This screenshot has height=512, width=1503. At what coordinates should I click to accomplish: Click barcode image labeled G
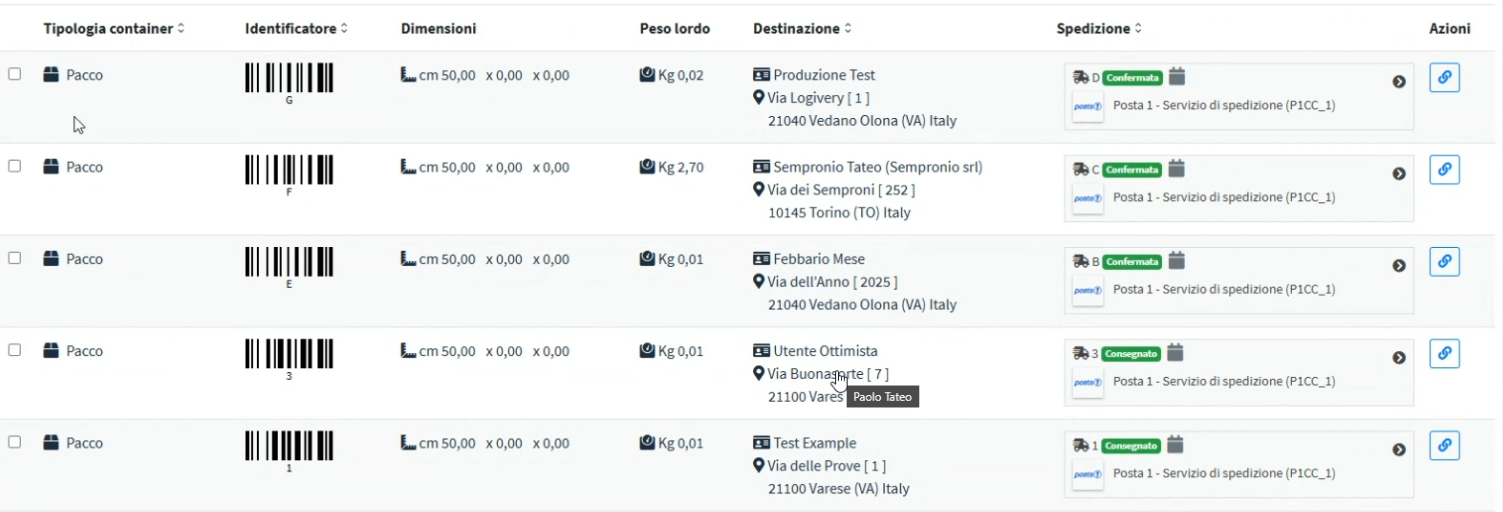tap(289, 78)
